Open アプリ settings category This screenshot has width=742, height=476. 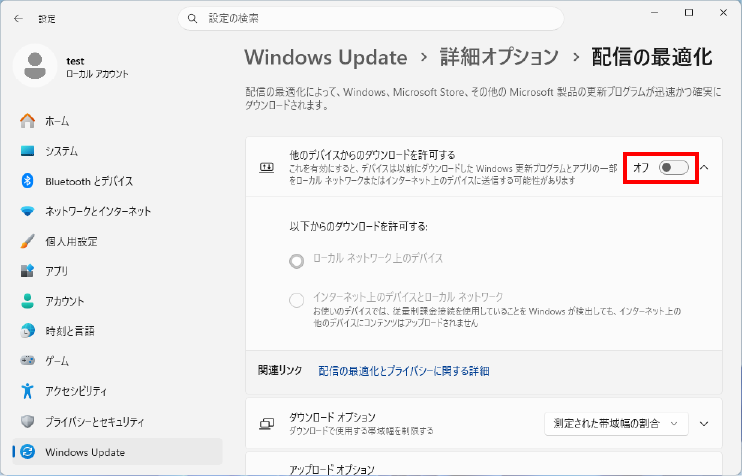[117, 271]
